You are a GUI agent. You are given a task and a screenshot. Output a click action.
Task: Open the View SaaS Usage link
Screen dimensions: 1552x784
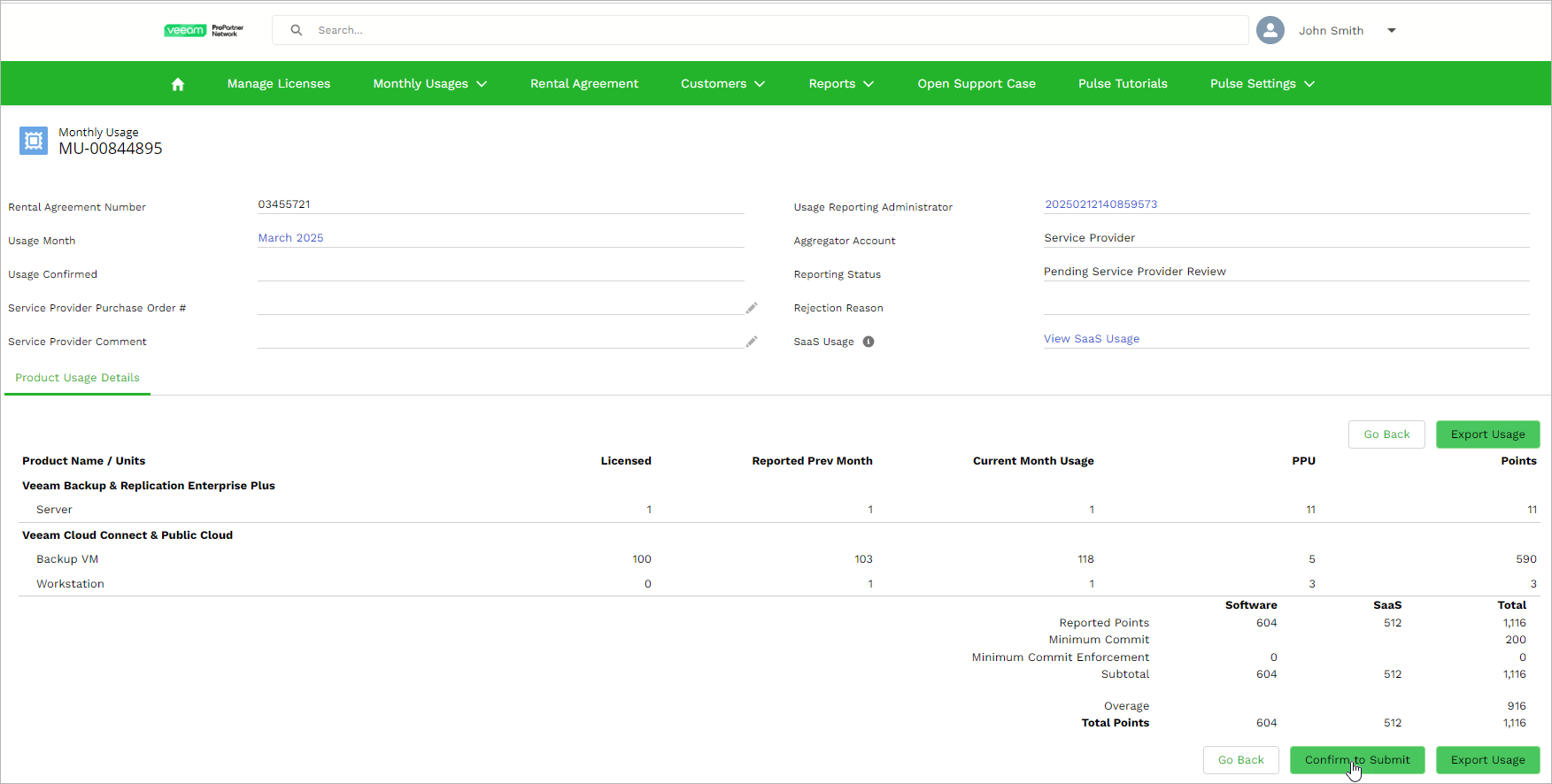point(1092,339)
